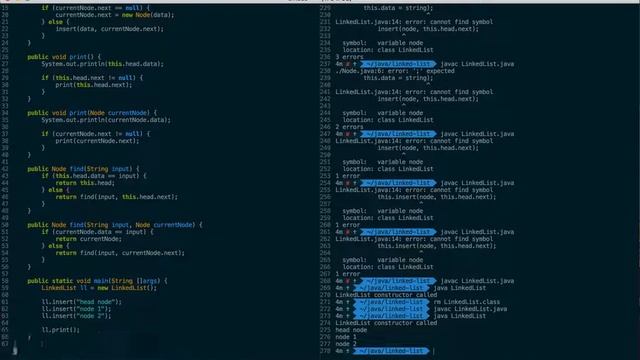
Task: Click the ~/java/linked-list prompt on terminal line 278
Action: 391,351
